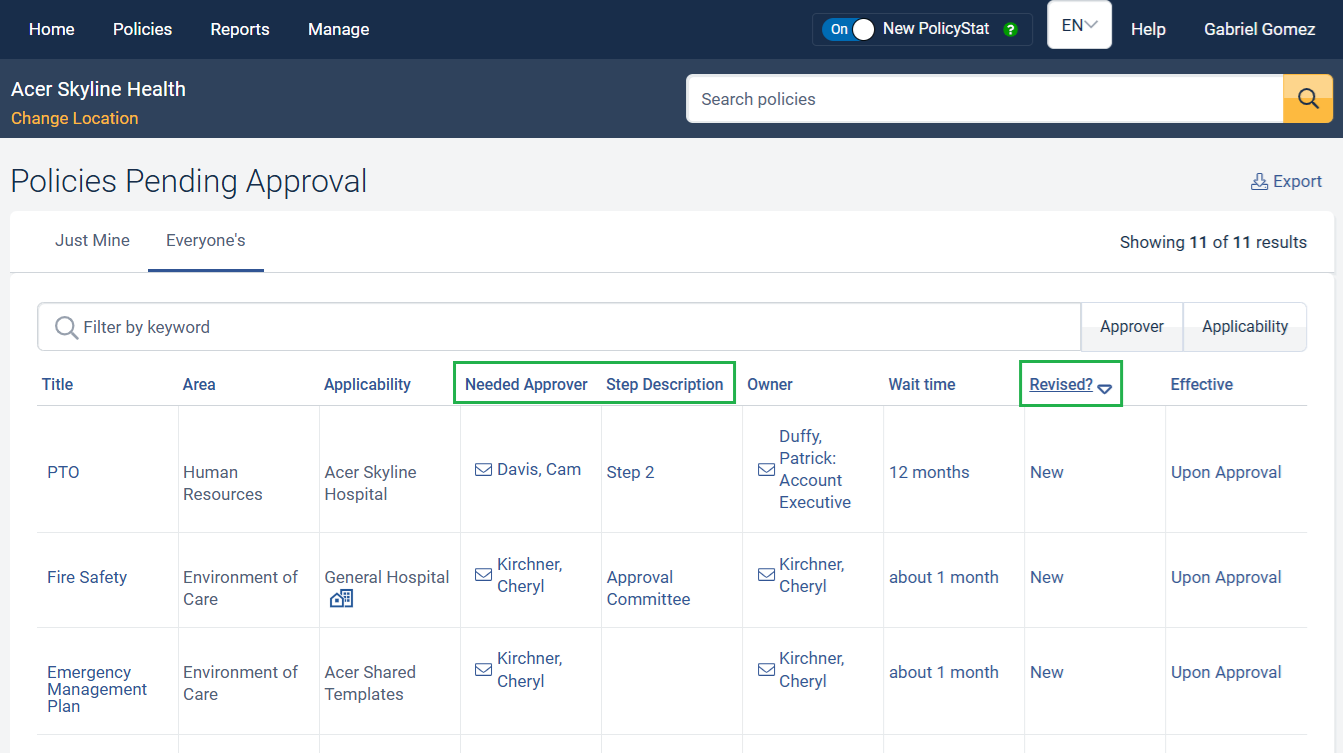Click envelope icon for Fire Safety needed approver
This screenshot has height=753, width=1343.
(x=483, y=575)
